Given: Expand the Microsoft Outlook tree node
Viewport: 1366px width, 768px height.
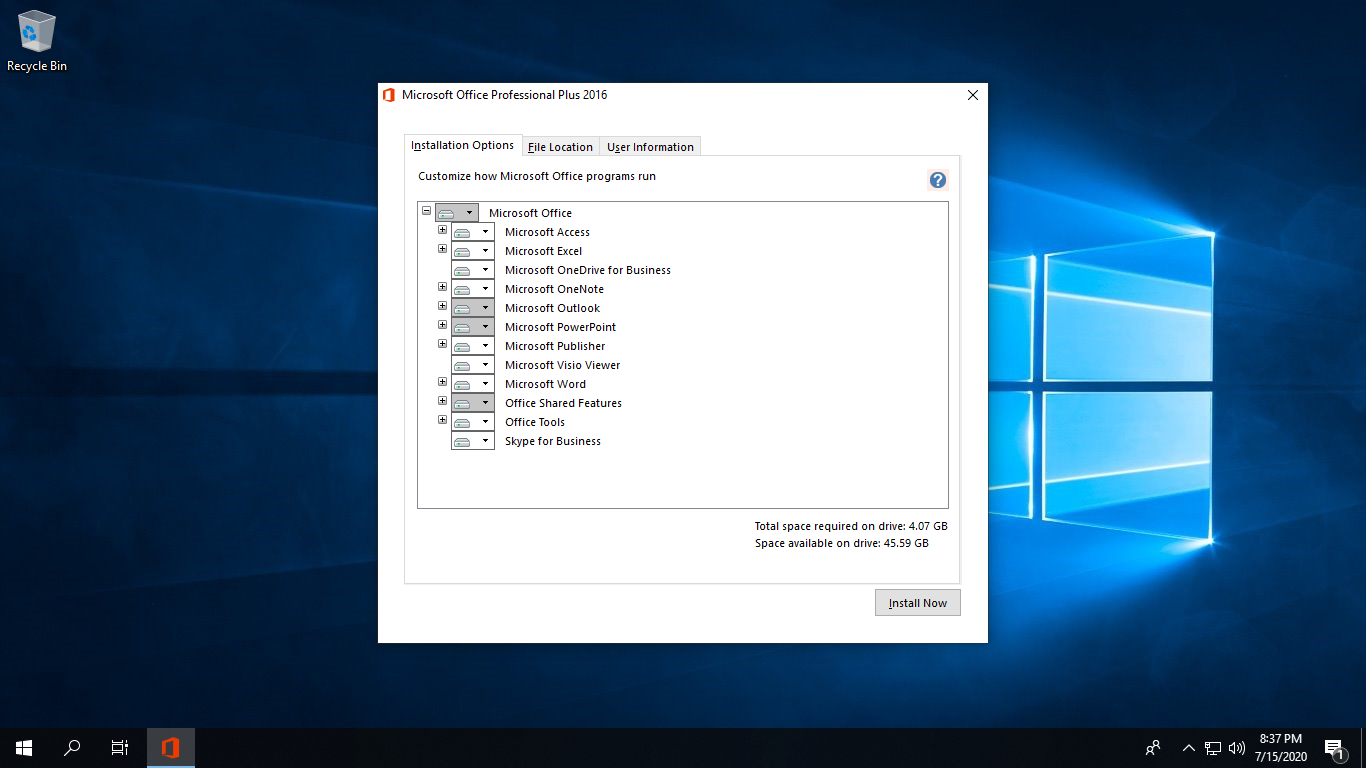Looking at the screenshot, I should (443, 306).
